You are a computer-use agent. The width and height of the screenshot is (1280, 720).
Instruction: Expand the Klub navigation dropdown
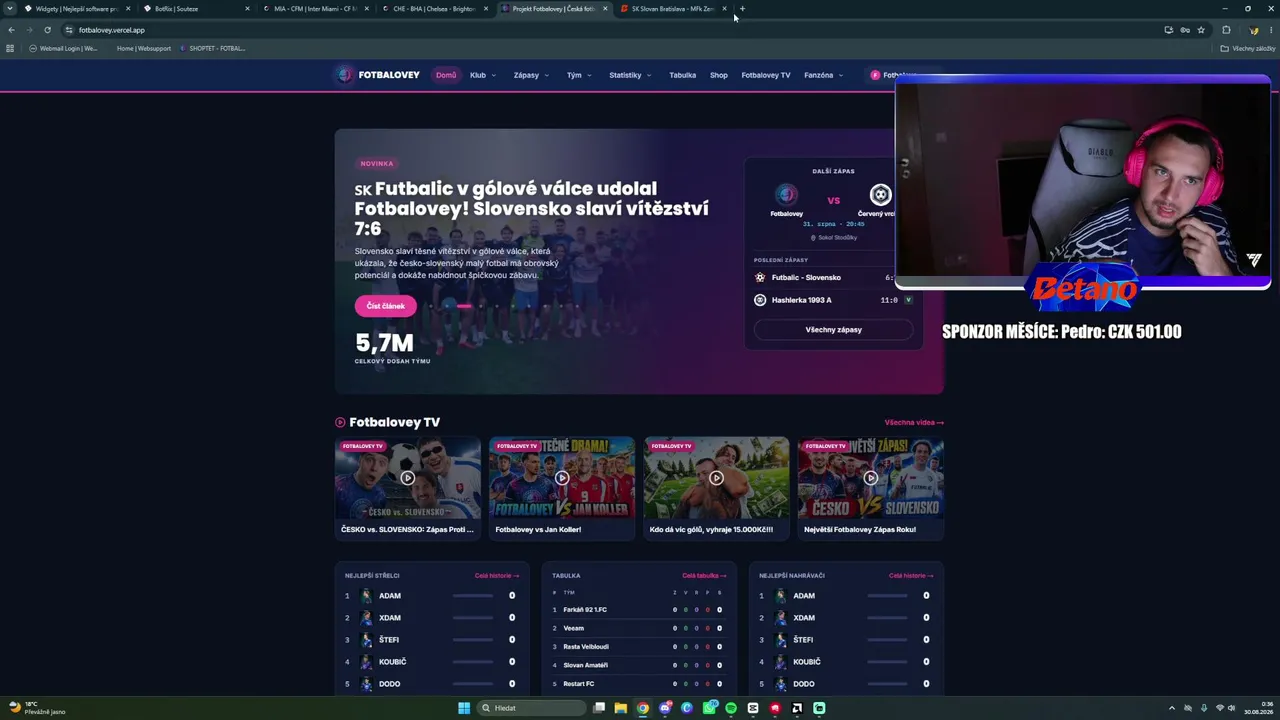[484, 75]
